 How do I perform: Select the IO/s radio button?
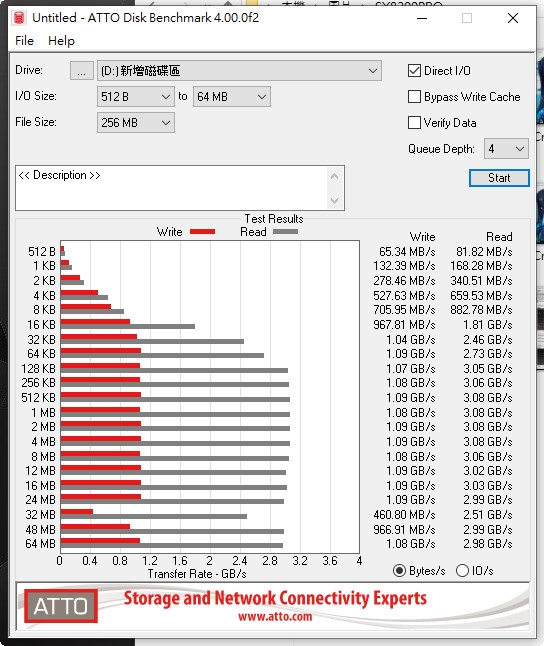[x=462, y=571]
